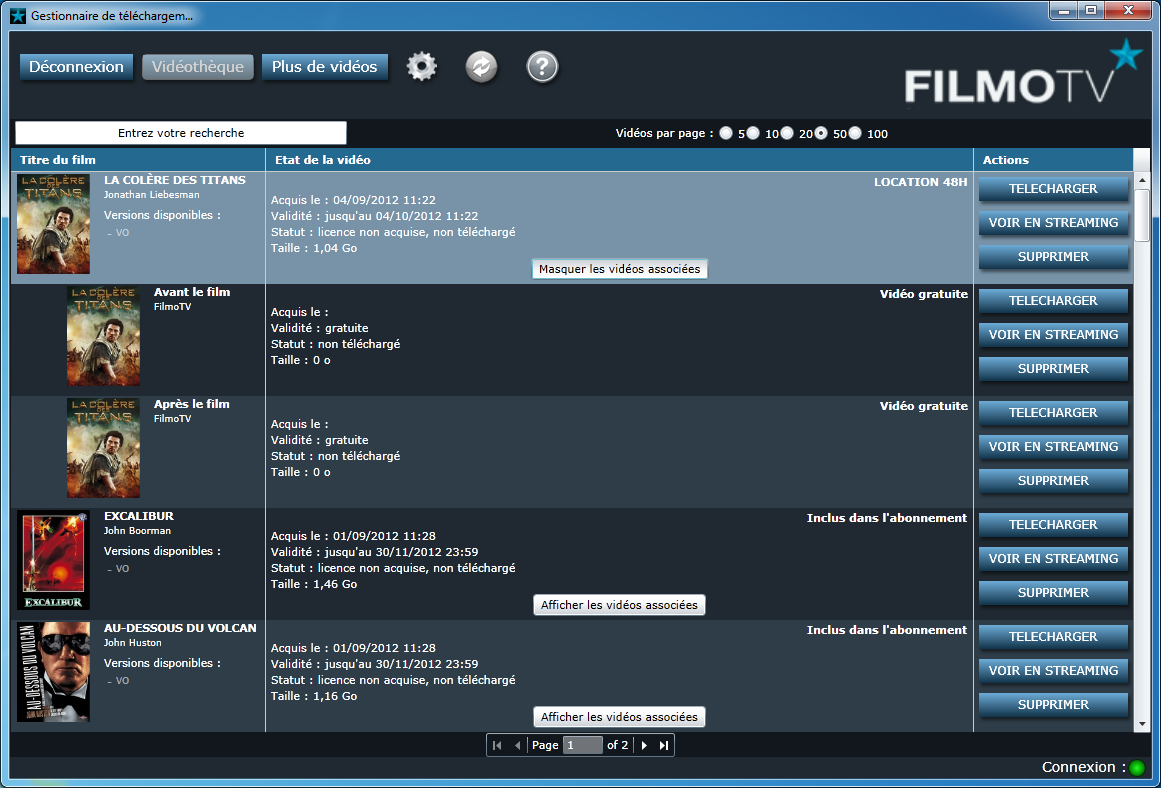The image size is (1161, 788).
Task: Select 5 videos per page
Action: (726, 133)
